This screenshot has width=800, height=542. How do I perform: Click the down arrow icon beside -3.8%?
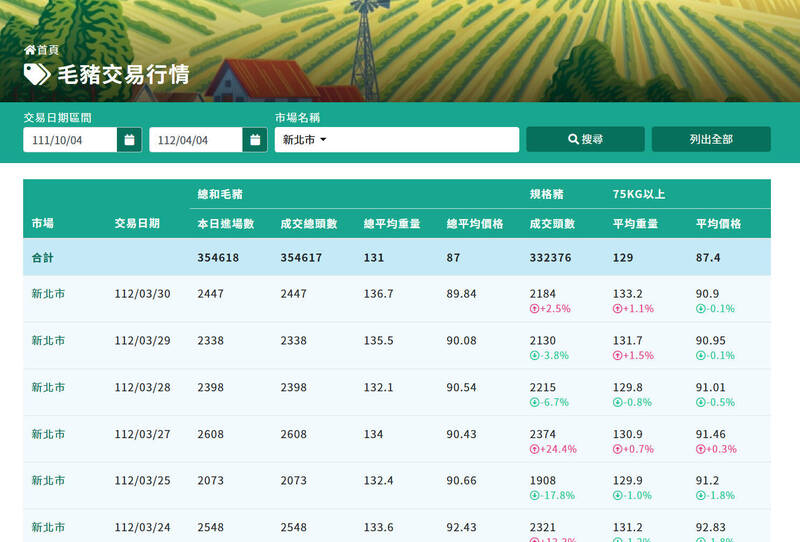(x=535, y=356)
